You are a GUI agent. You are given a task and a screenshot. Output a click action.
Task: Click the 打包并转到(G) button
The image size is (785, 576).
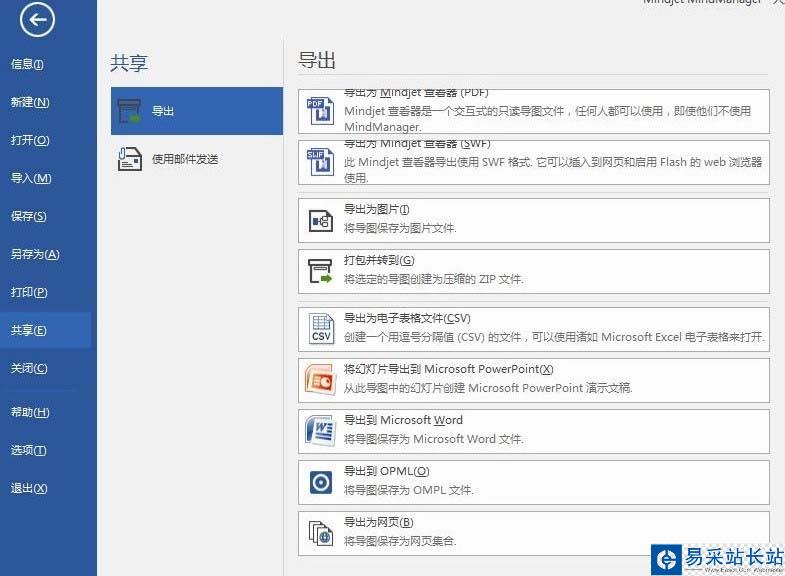(x=534, y=271)
